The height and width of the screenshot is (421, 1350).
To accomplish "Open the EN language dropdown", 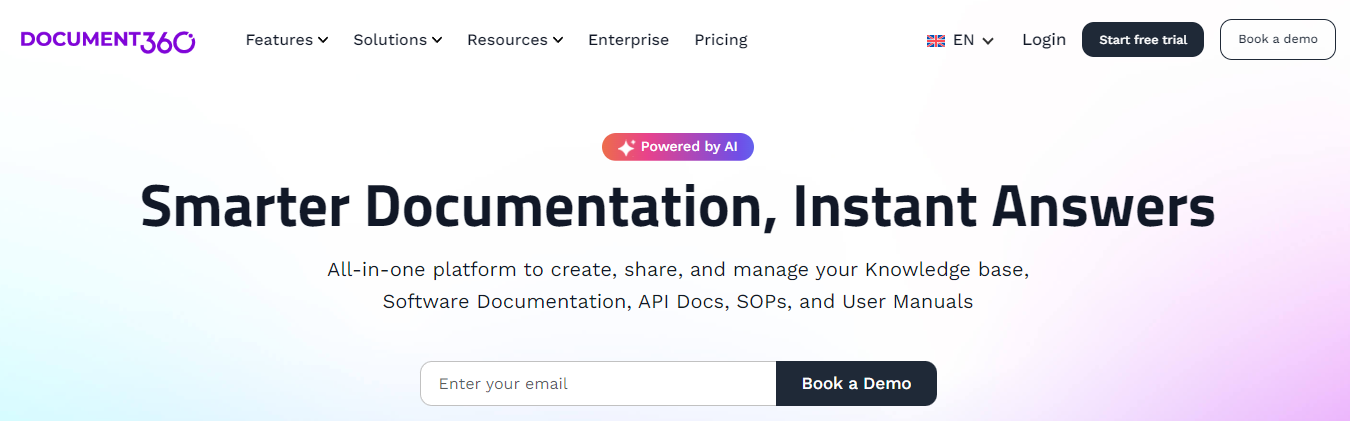I will click(x=961, y=40).
